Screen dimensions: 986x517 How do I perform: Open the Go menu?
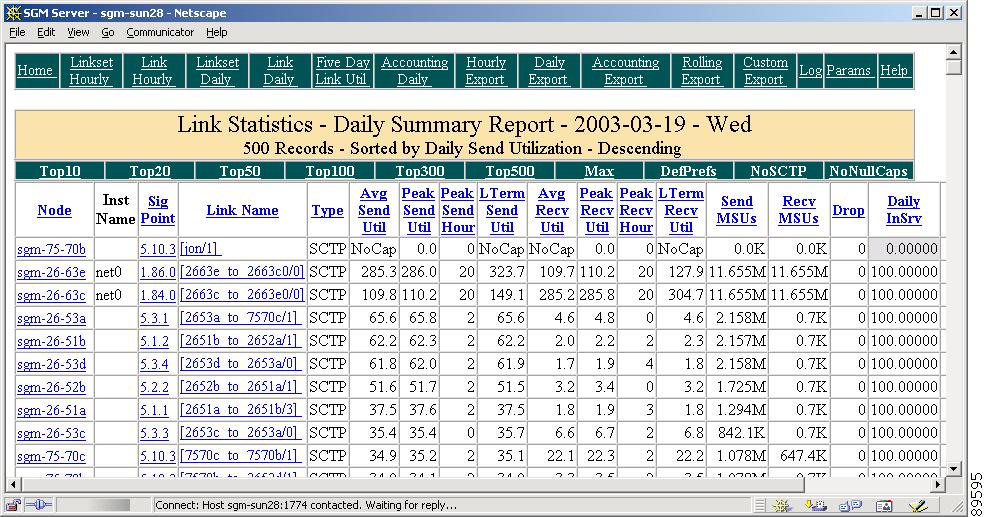click(x=108, y=32)
